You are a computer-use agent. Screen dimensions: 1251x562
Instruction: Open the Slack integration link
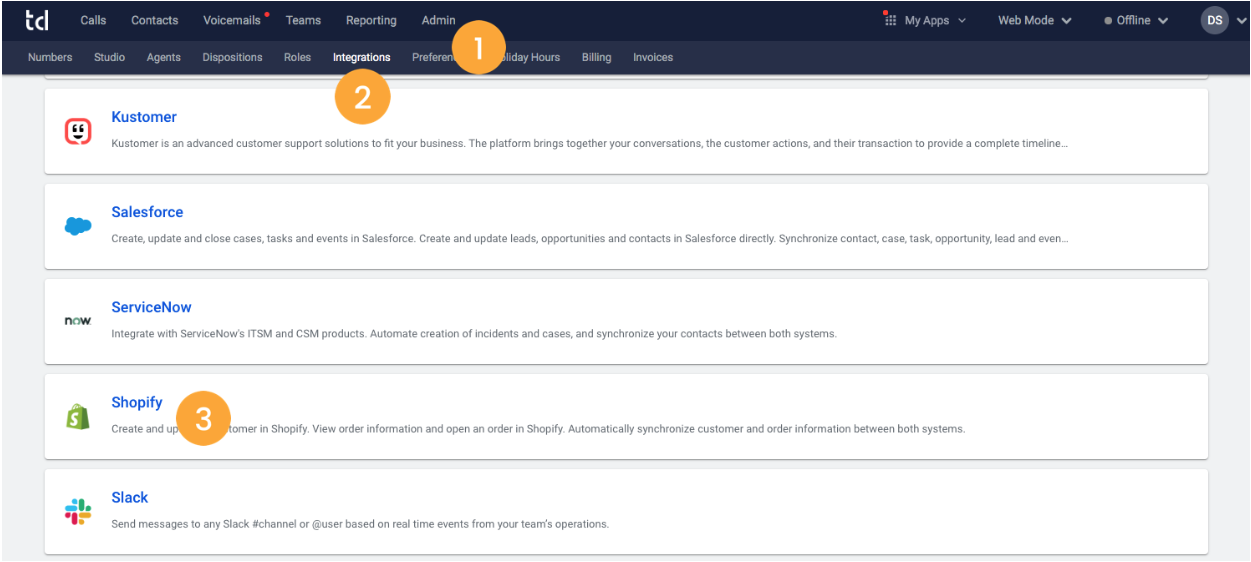pyautogui.click(x=130, y=497)
